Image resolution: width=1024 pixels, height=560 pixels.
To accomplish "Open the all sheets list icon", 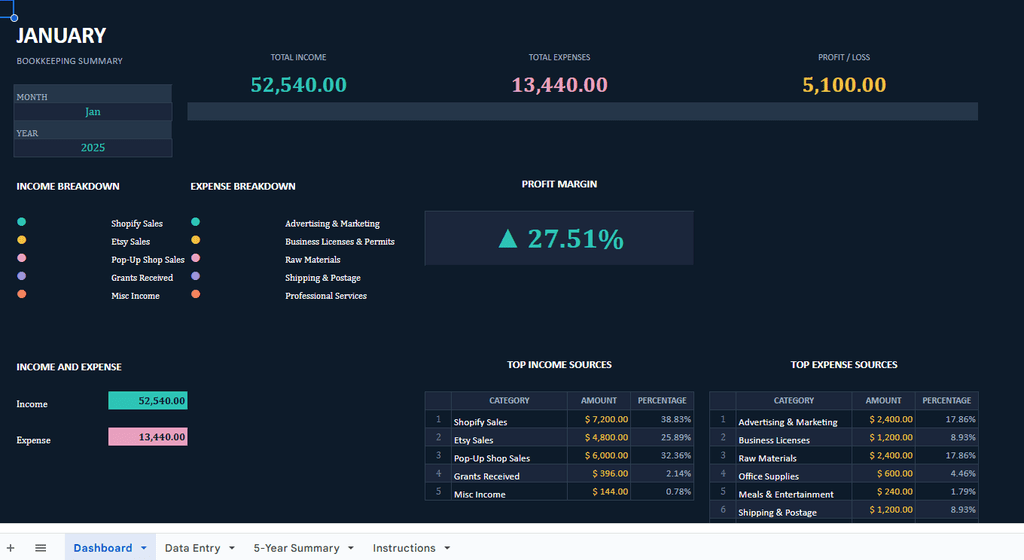I will [41, 548].
